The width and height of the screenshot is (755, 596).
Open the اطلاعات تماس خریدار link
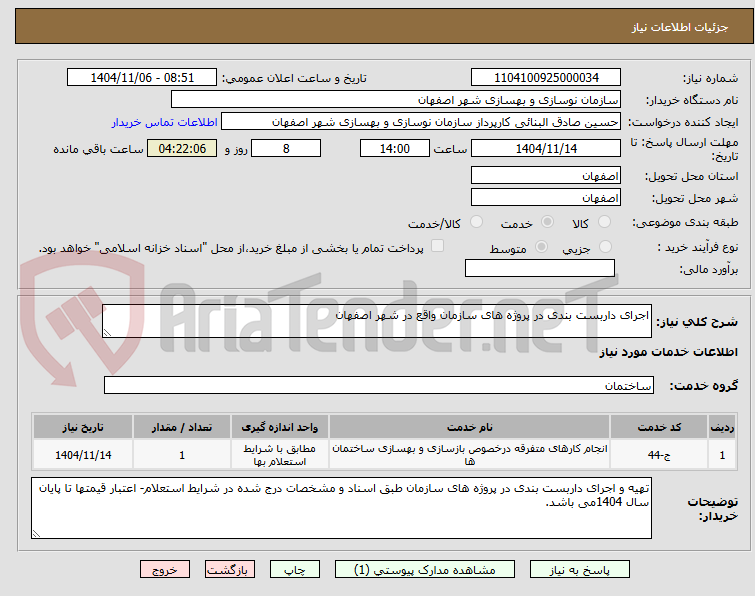click(165, 122)
